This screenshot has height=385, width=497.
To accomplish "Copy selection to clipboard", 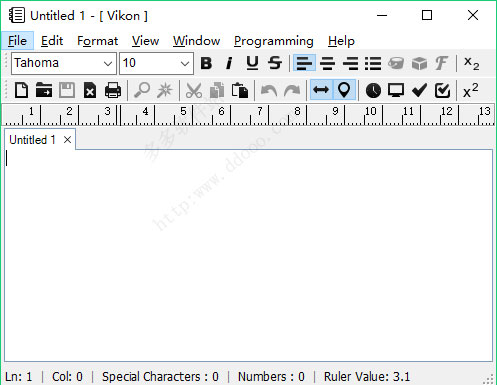I will pos(217,90).
